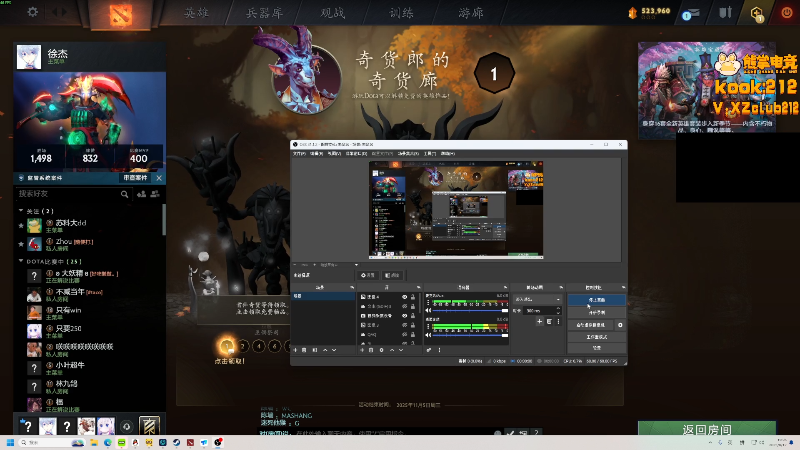Open the 游廊 (Arcade) tab
Screen dimensions: 800x450
point(470,13)
